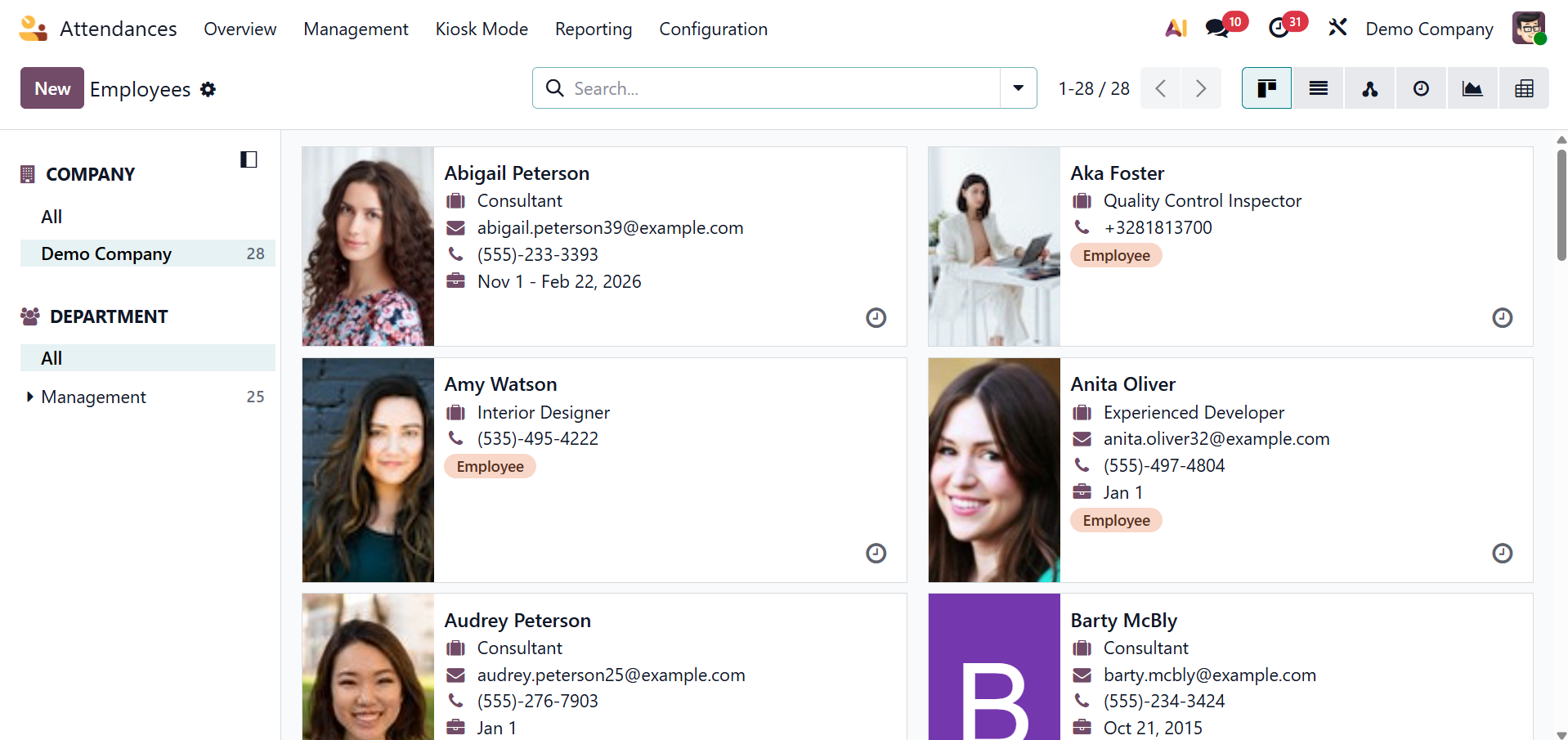Viewport: 1568px width, 740px height.
Task: Open Employees settings gear icon
Action: [x=208, y=89]
